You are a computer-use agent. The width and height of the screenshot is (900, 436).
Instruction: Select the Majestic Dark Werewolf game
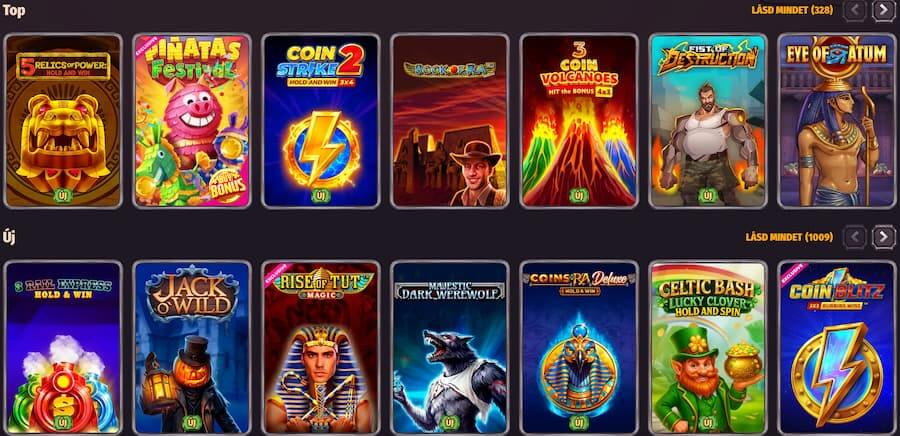pyautogui.click(x=450, y=348)
